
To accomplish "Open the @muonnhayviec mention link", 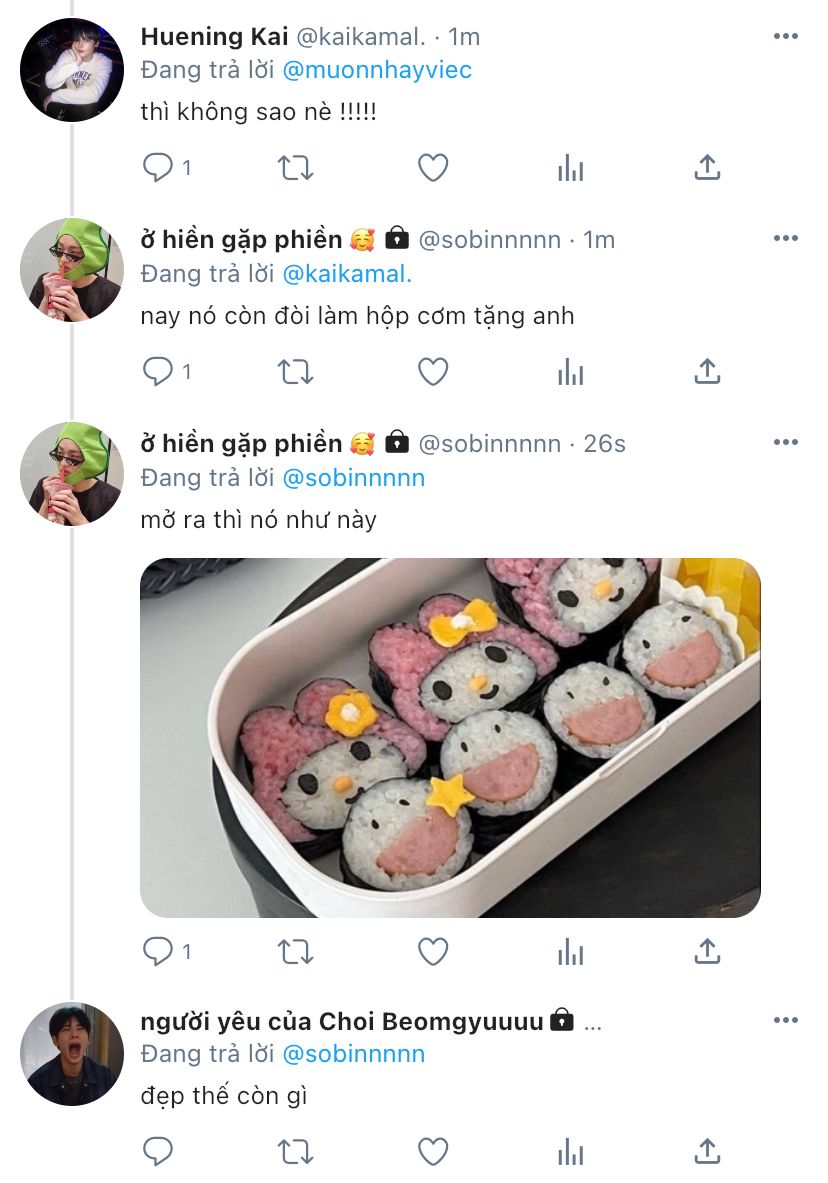I will (377, 70).
